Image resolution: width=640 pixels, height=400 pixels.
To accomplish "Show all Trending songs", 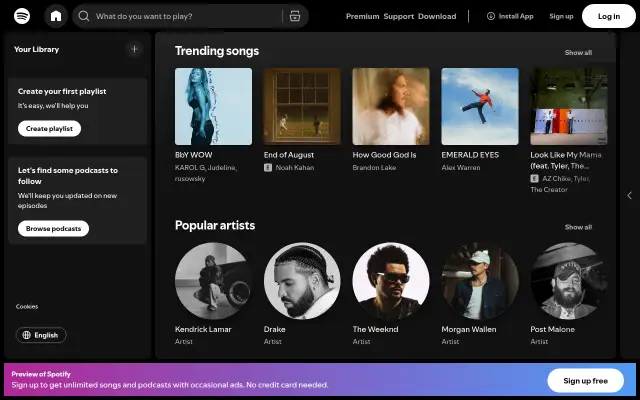I will [578, 53].
